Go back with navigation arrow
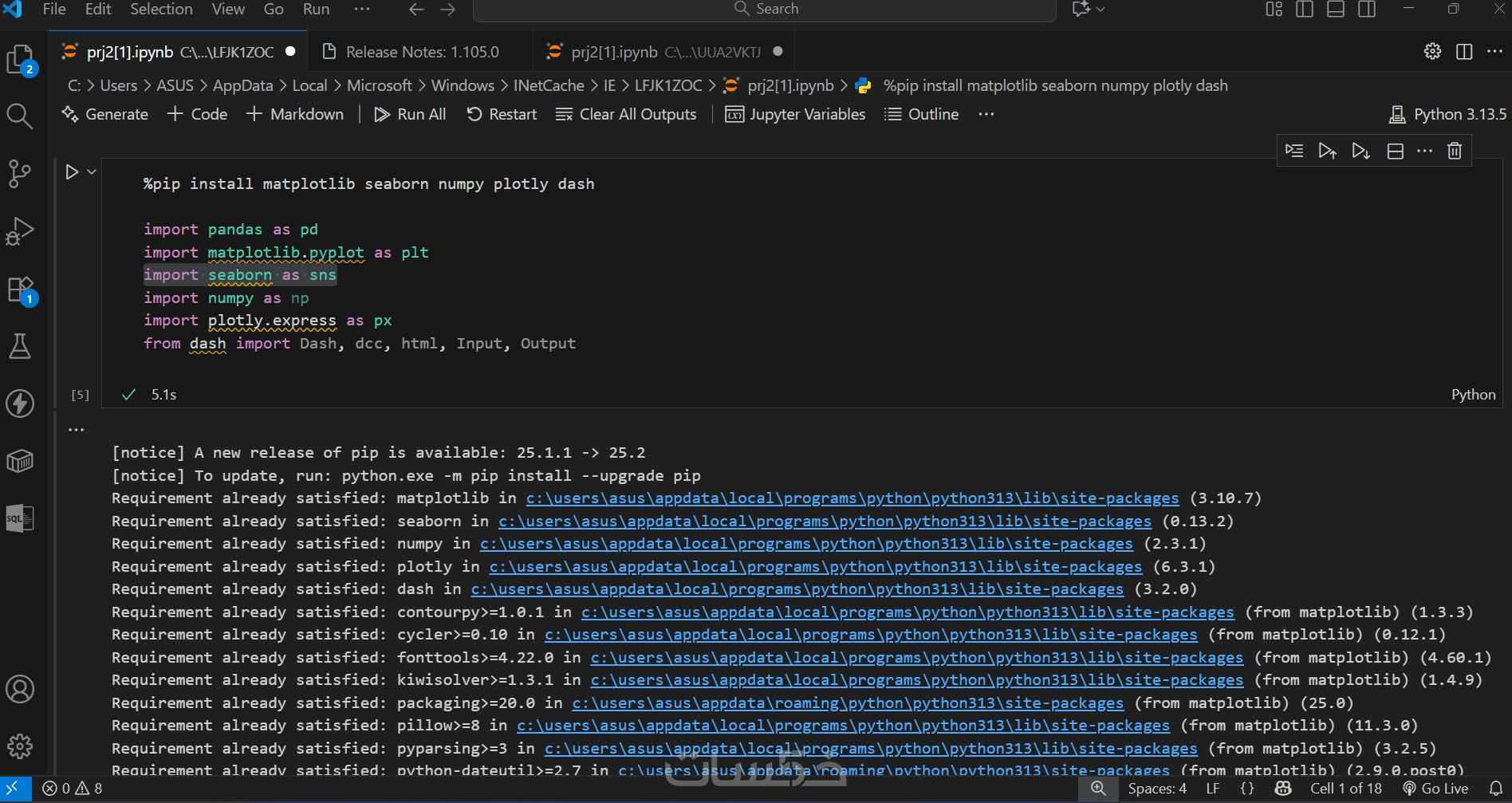This screenshot has width=1512, height=803. pyautogui.click(x=416, y=9)
